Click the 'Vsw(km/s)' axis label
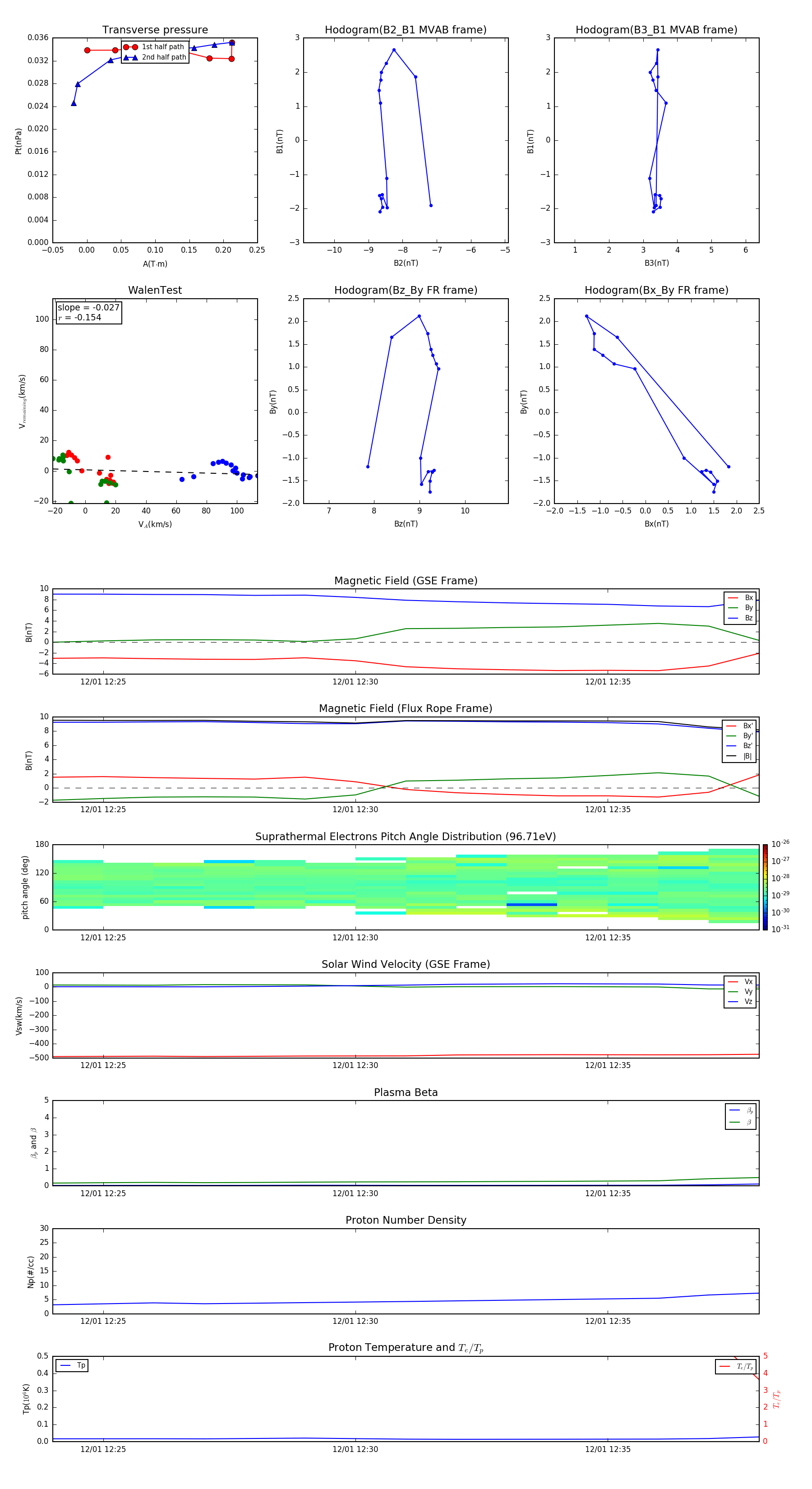Image resolution: width=812 pixels, height=1489 pixels. [18, 1016]
